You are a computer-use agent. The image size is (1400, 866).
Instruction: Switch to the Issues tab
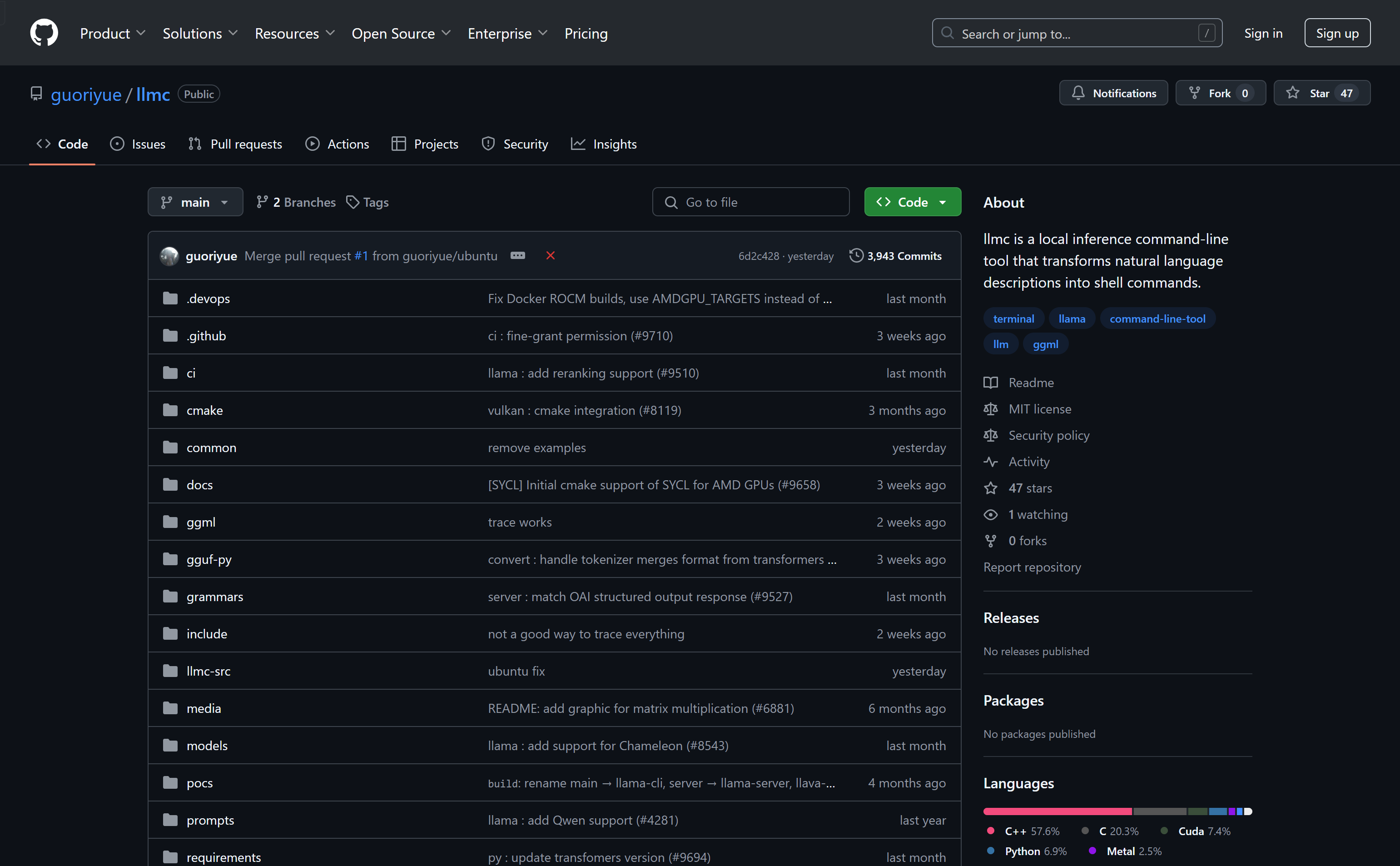138,144
